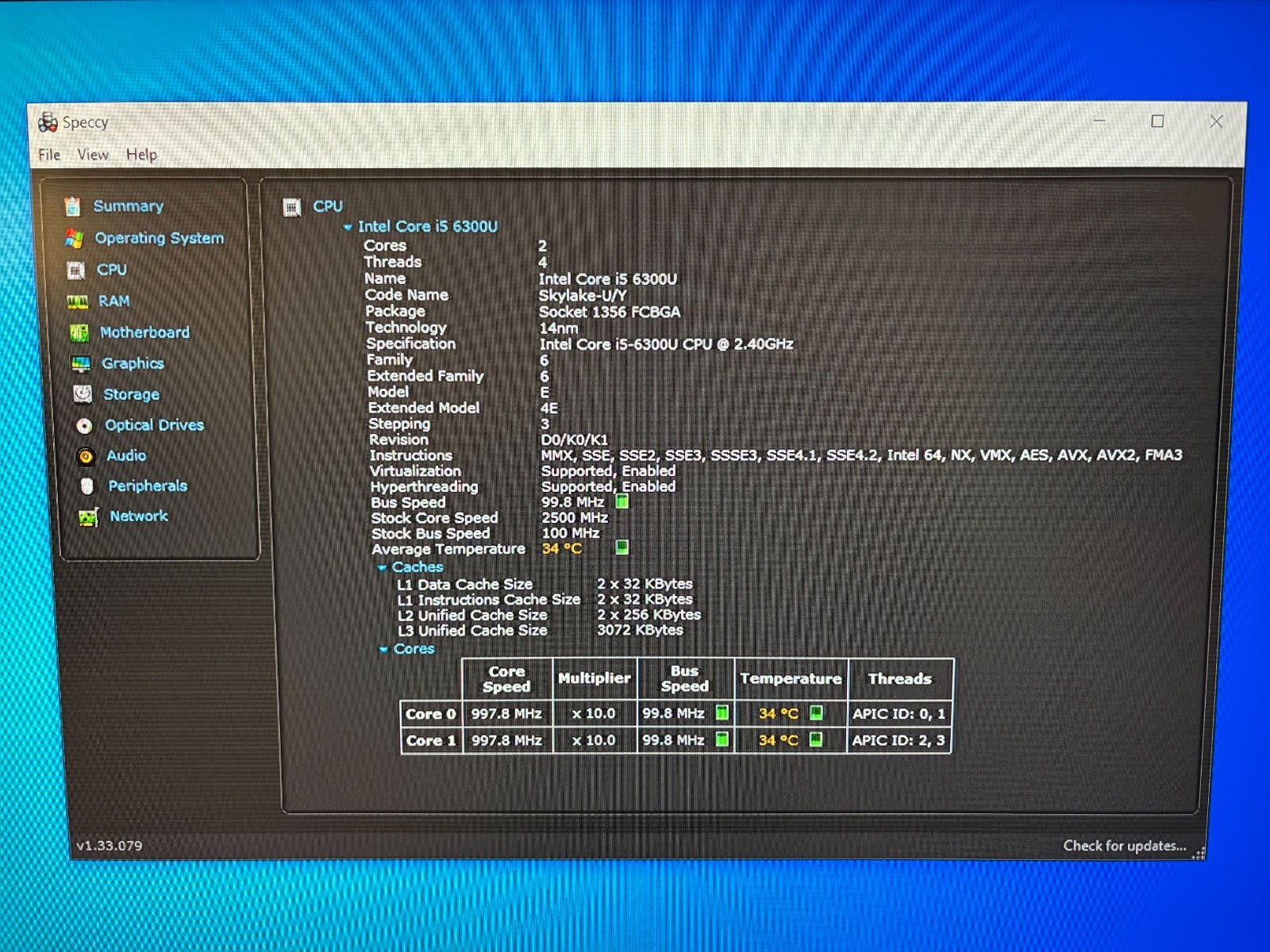Viewport: 1270px width, 952px height.
Task: Open the View menu
Action: [93, 155]
